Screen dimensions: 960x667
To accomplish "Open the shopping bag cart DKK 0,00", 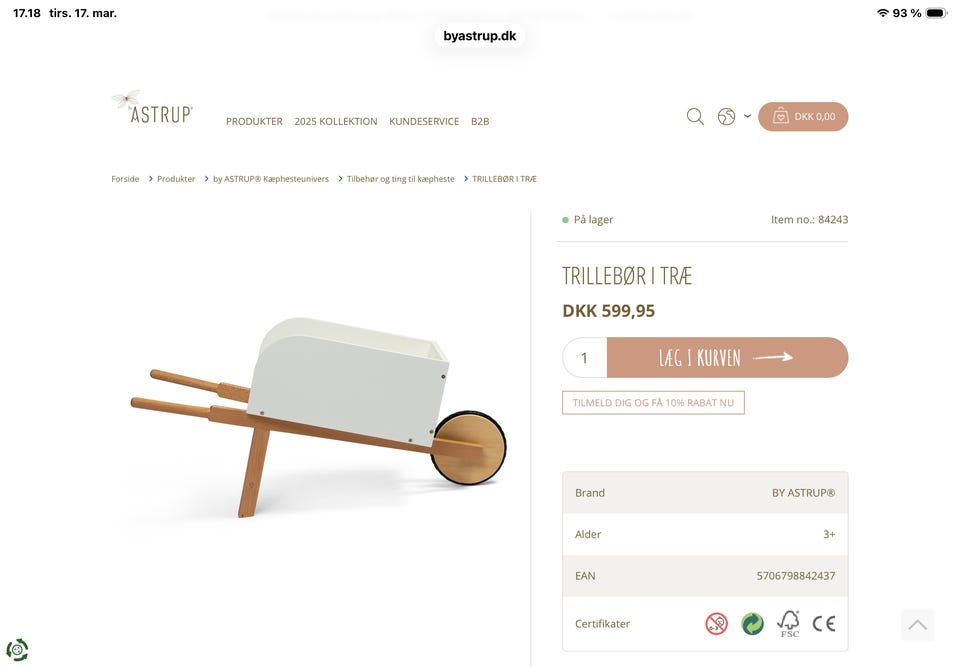I will point(803,116).
